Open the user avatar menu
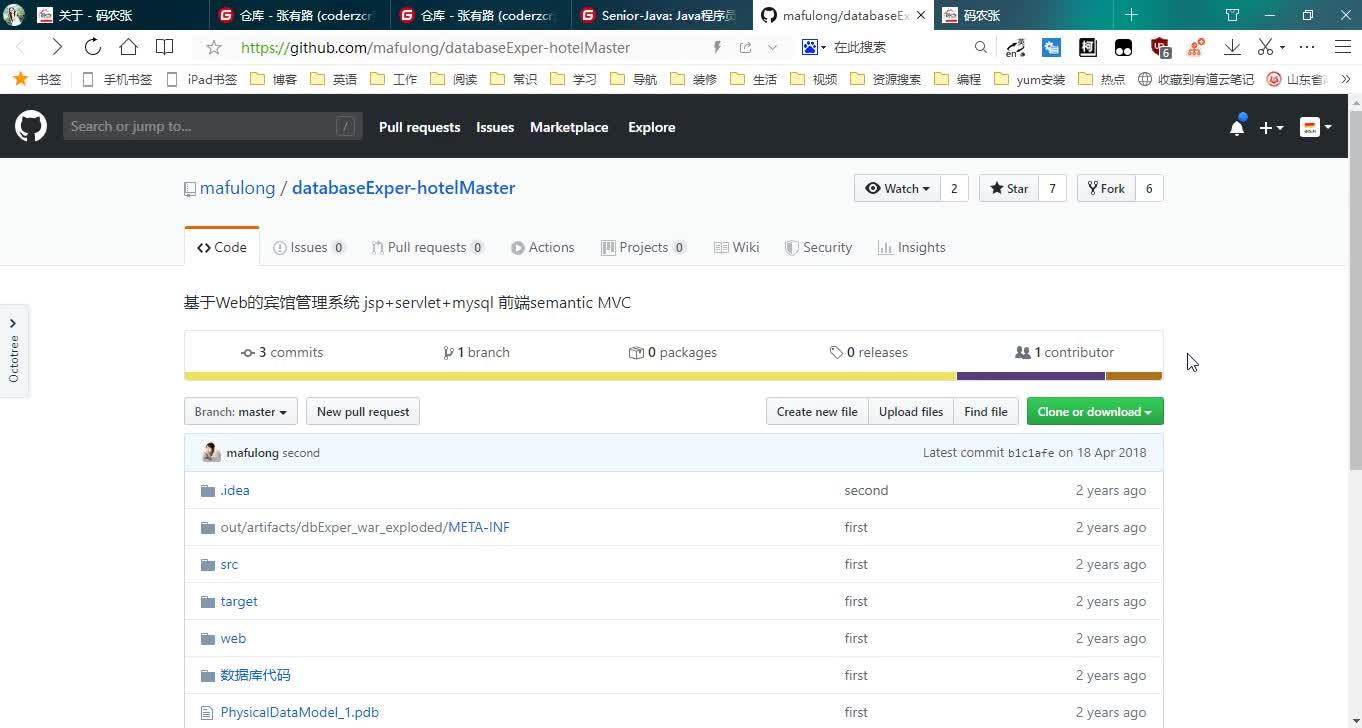Image resolution: width=1362 pixels, height=728 pixels. point(1315,127)
